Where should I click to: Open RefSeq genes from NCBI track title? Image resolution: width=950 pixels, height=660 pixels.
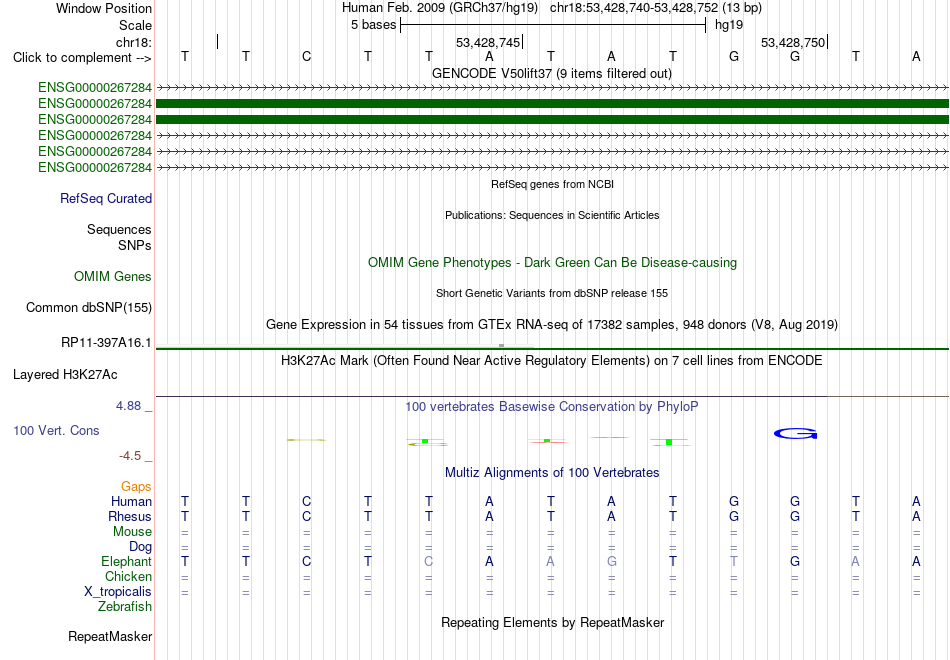pos(552,184)
